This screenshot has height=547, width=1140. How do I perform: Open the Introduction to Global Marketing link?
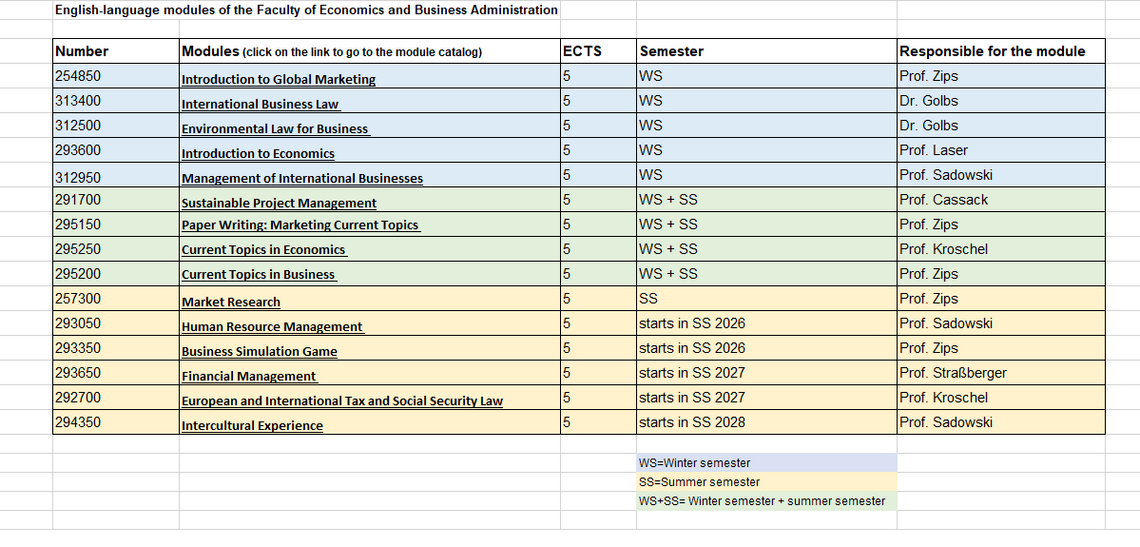278,80
